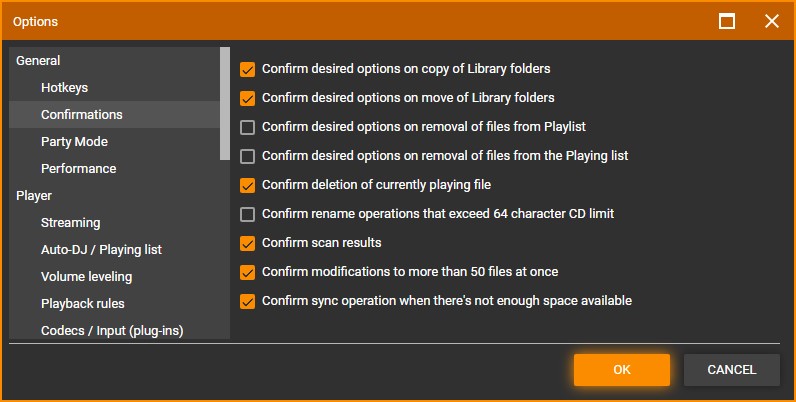
Task: Select the General category in the tree
Action: [38, 61]
